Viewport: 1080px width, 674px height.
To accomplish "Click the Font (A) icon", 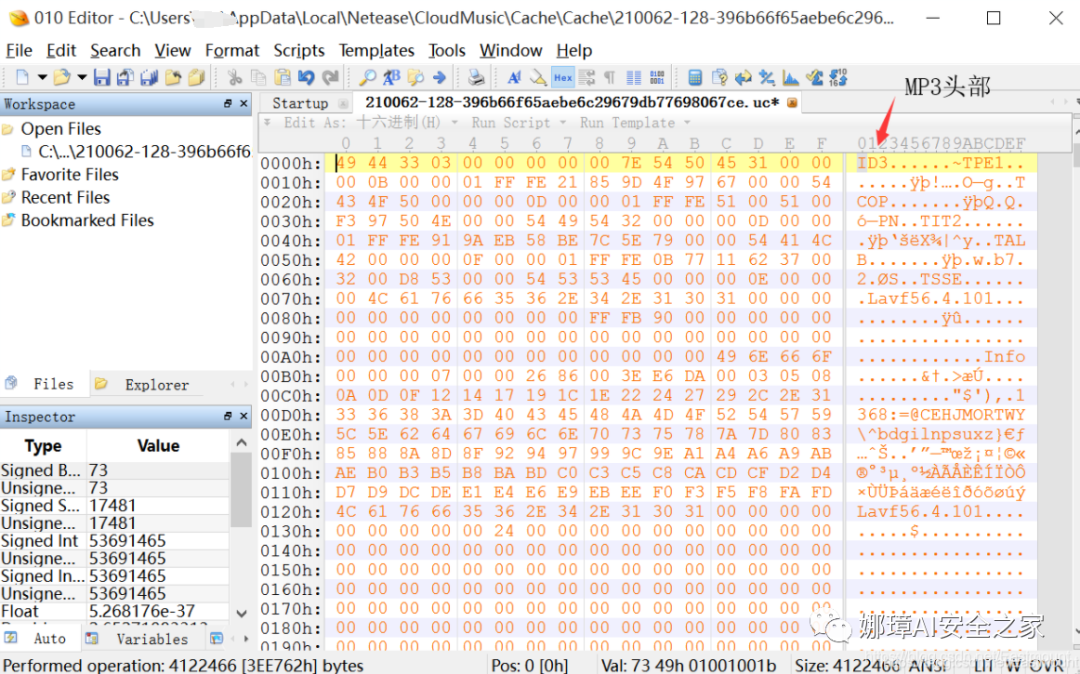I will coord(514,77).
